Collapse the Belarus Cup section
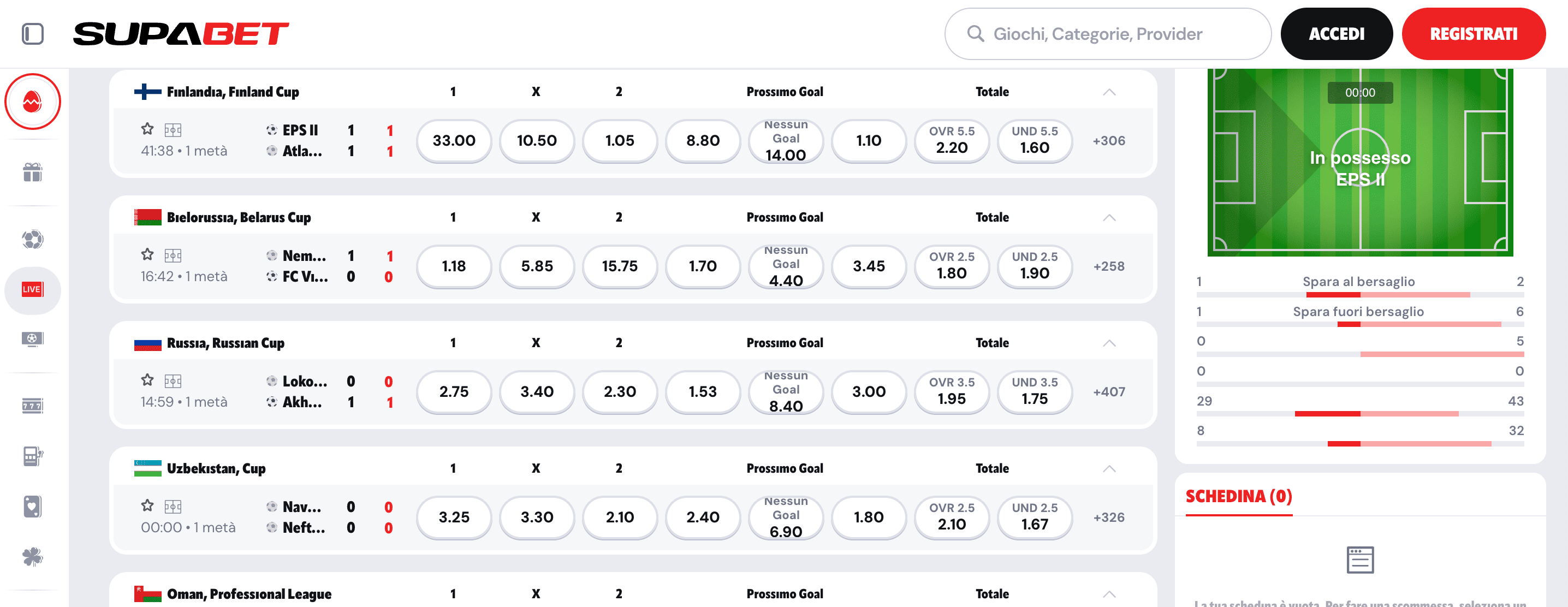 (1109, 217)
